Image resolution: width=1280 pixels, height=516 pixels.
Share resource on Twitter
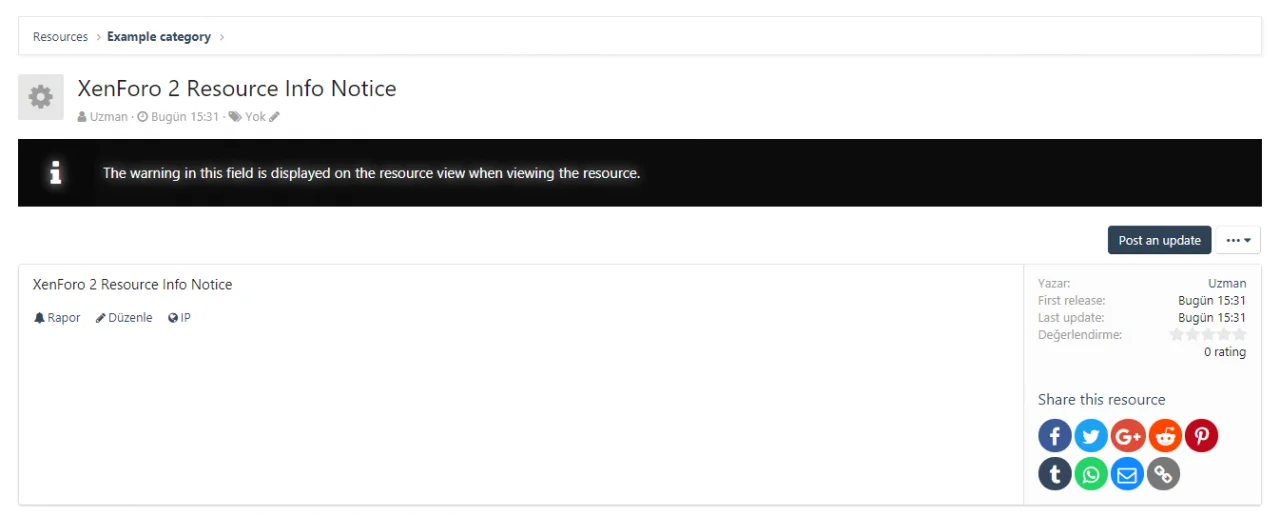(1091, 436)
